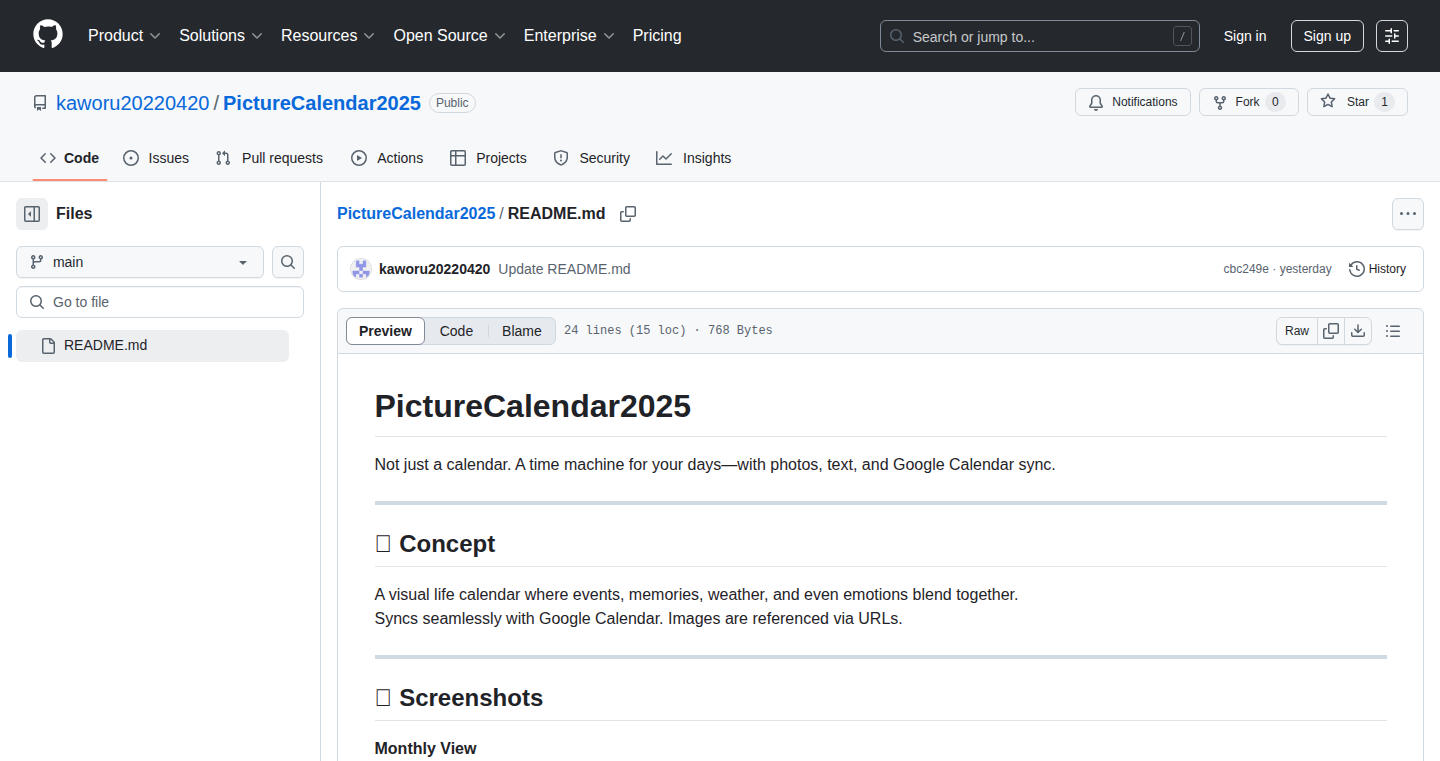
Task: View the file History
Action: 1377,269
